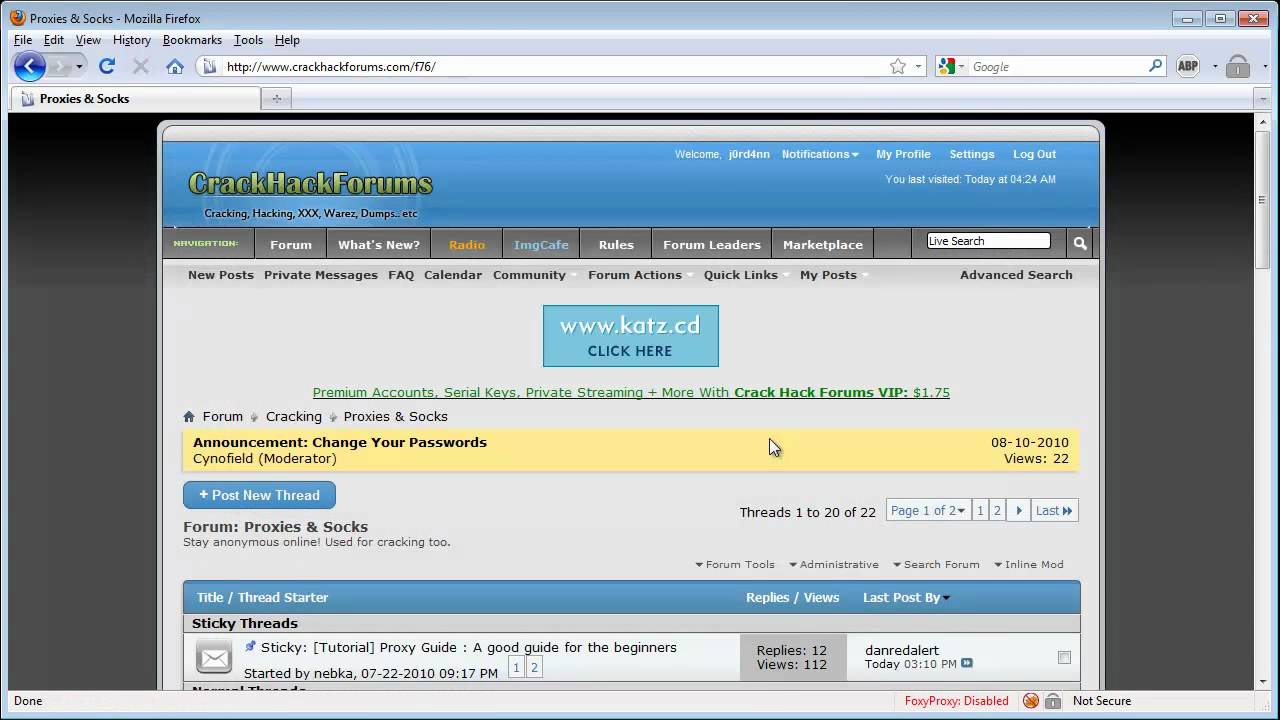Click the breadcrumb home icon
Screen dimensions: 1280x720
tap(189, 416)
